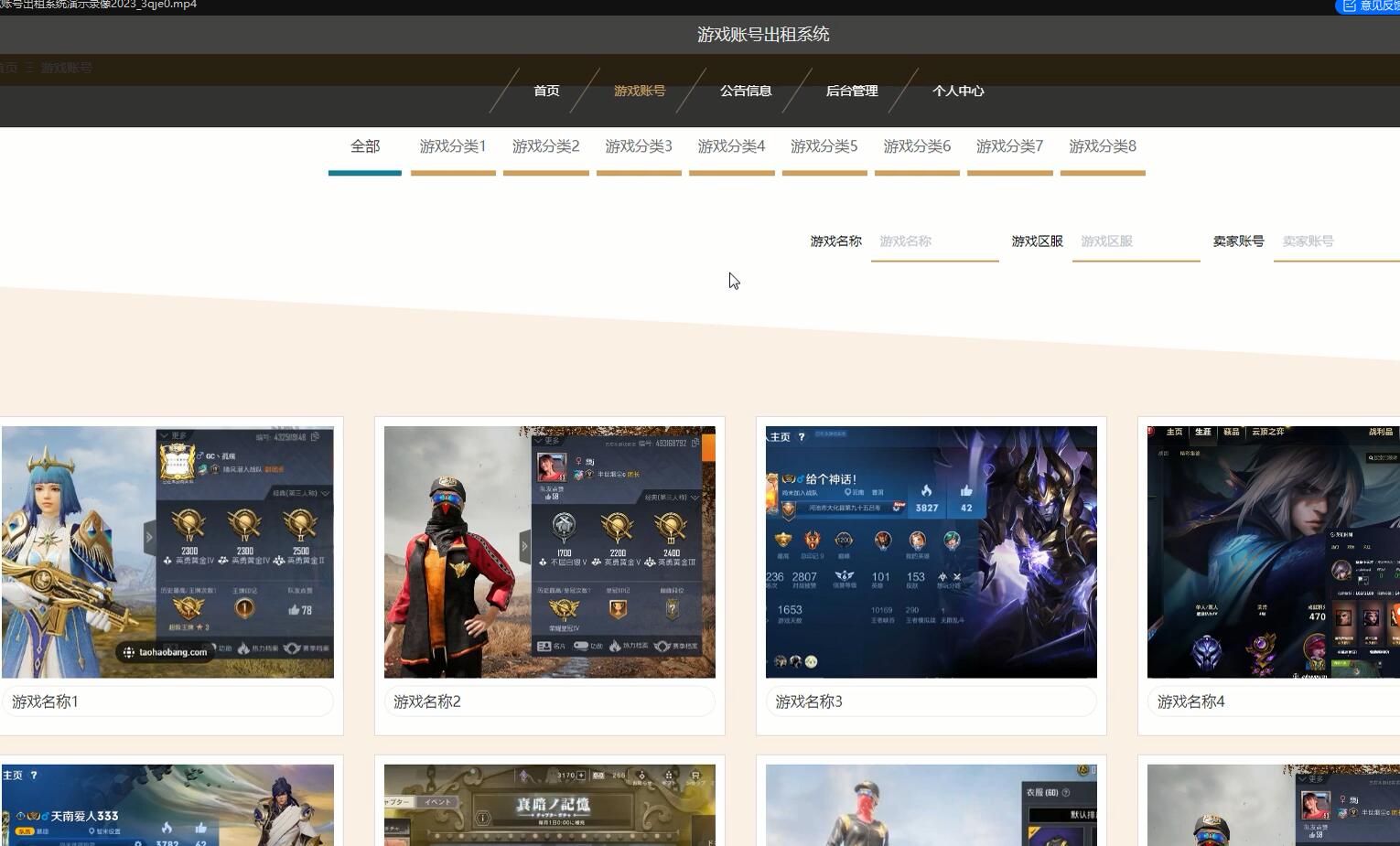Open the 后台管理 navigation item
The height and width of the screenshot is (846, 1400).
pos(852,91)
